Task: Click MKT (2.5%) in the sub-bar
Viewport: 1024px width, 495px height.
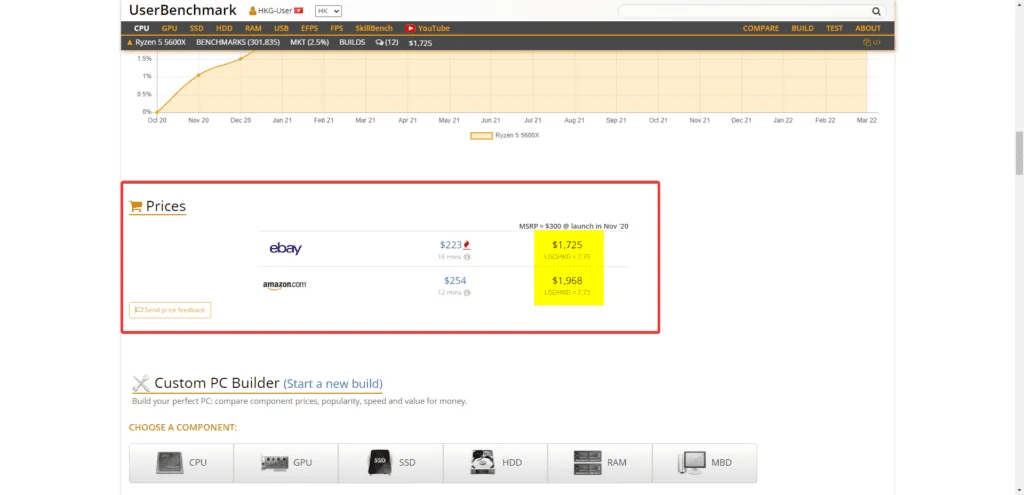Action: click(x=310, y=42)
